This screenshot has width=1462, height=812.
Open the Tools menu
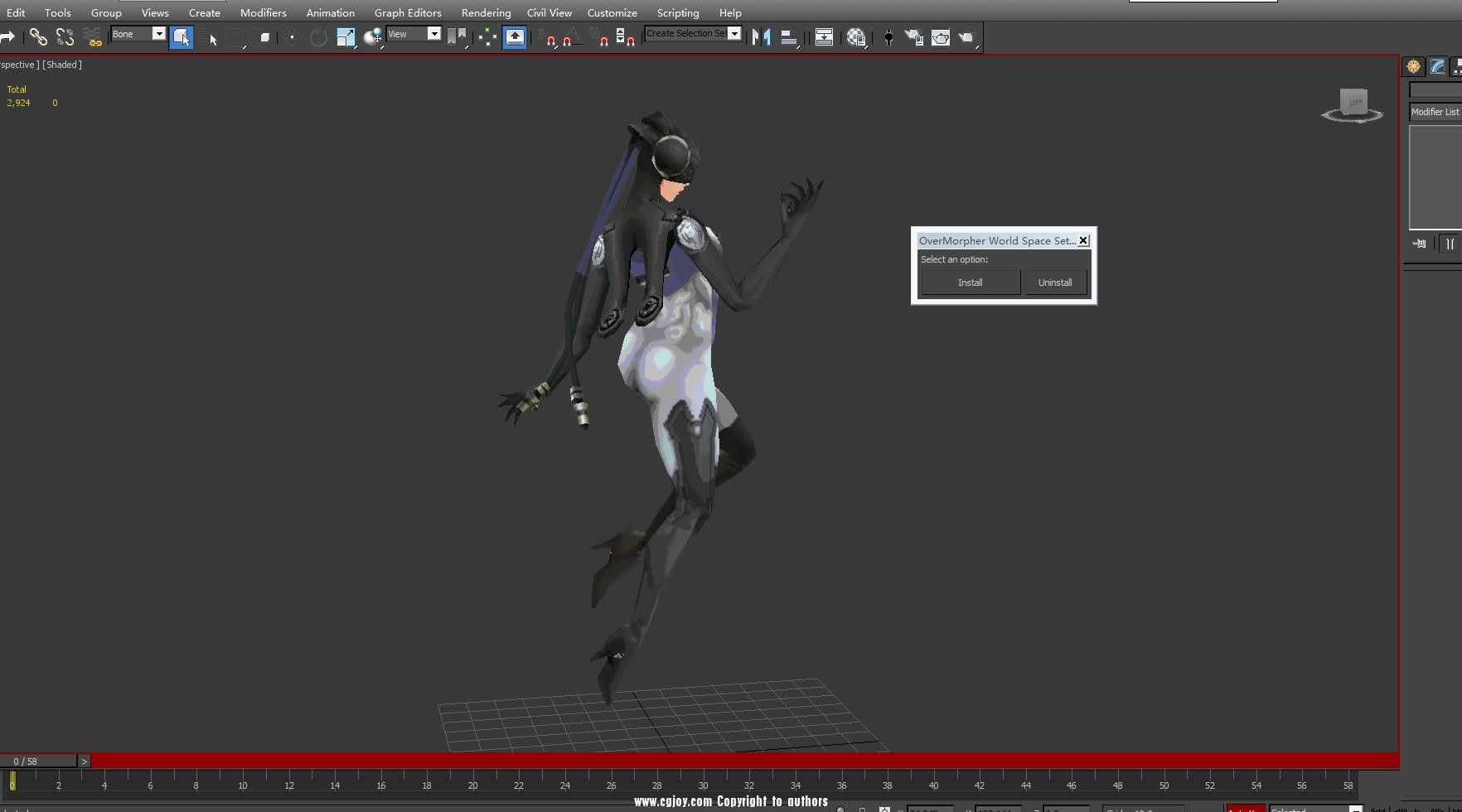coord(57,12)
